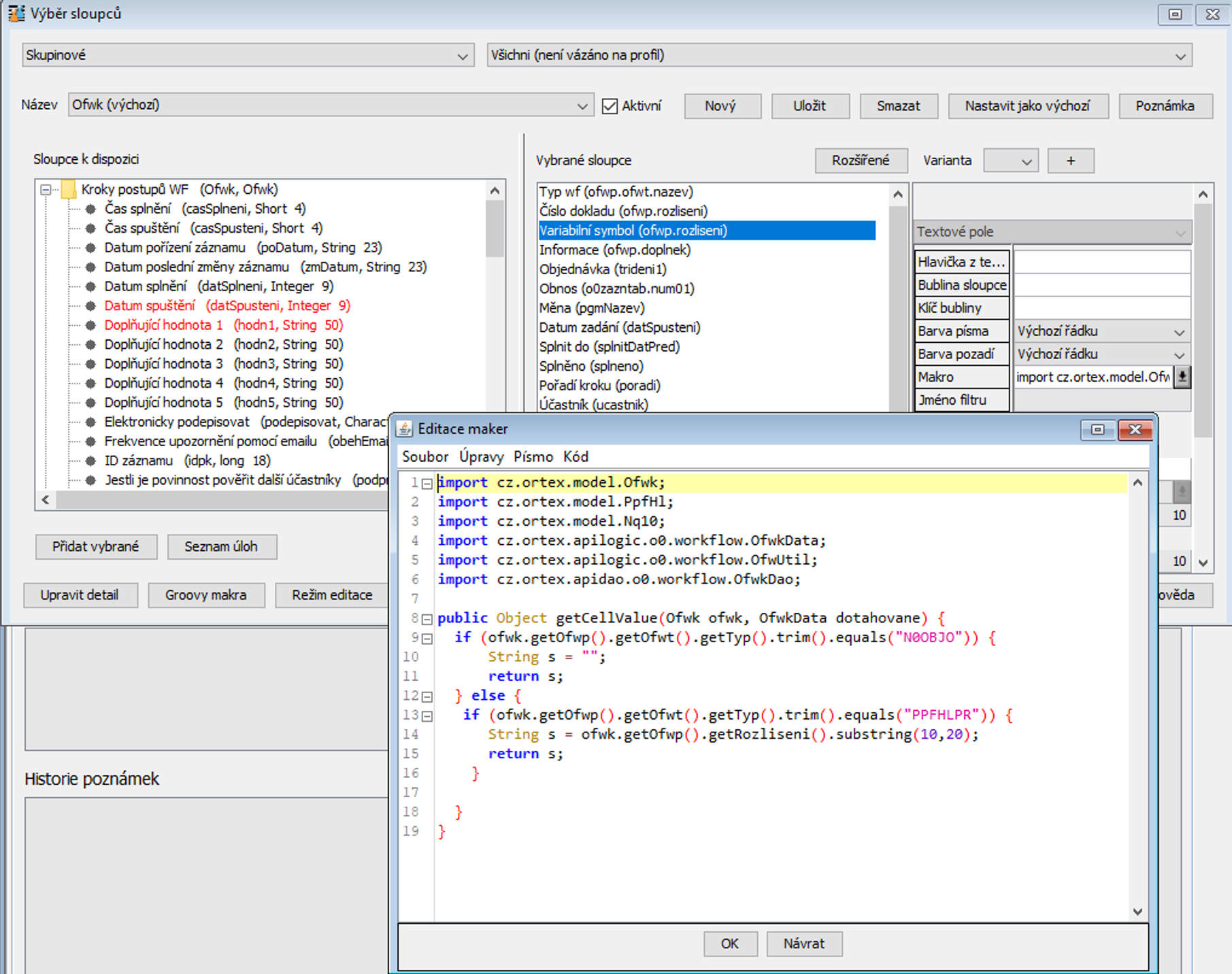This screenshot has height=974, width=1232.
Task: Click the plus button next to Varianta
Action: tap(1070, 161)
